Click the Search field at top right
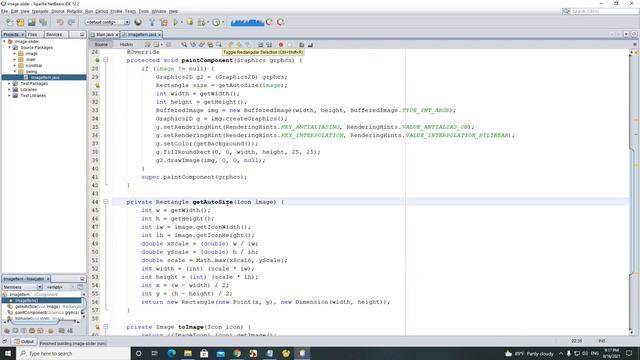Image resolution: width=640 pixels, height=360 pixels. [x=601, y=11]
